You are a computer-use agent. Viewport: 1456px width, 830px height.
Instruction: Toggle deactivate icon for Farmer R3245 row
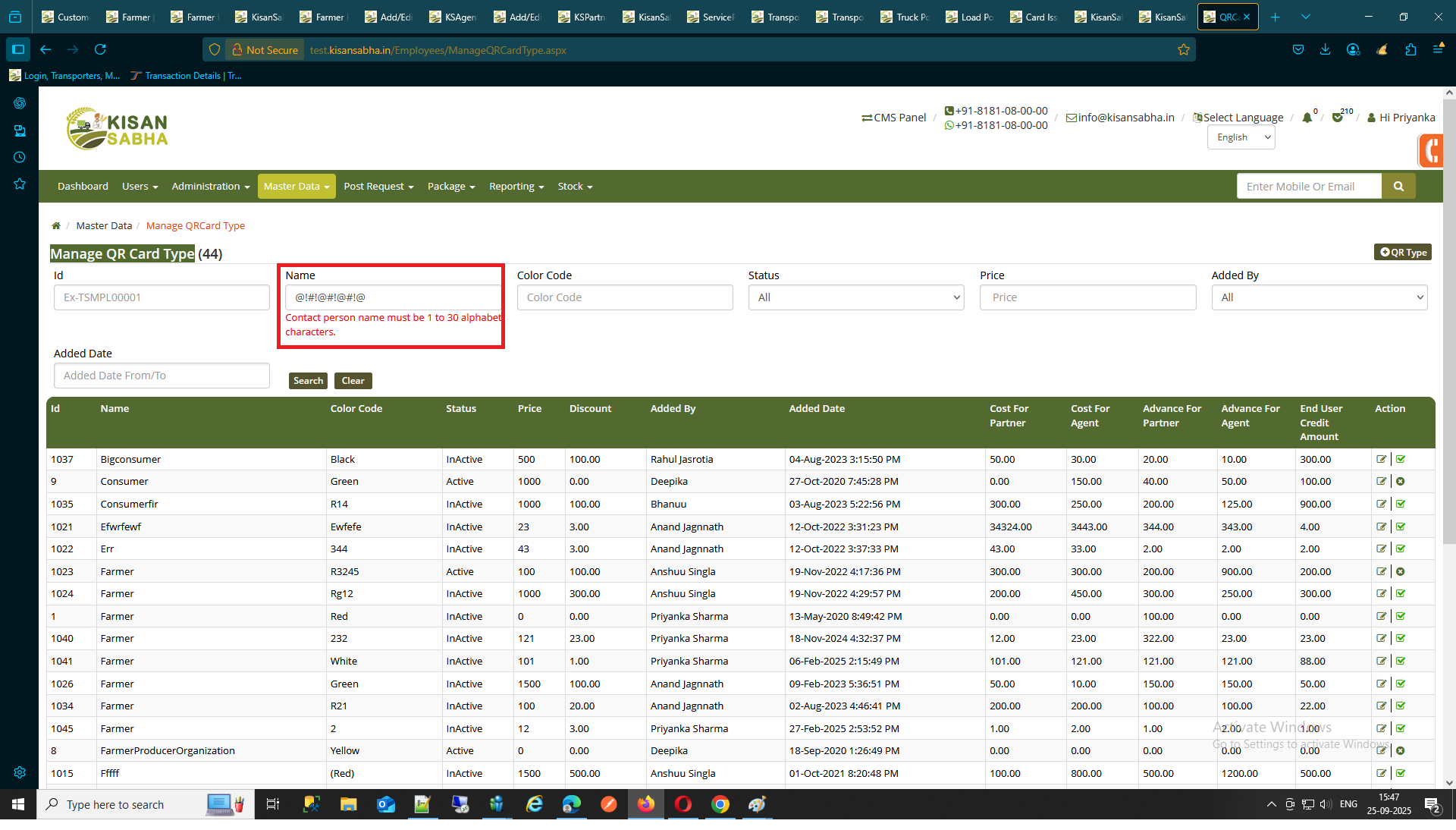1401,571
